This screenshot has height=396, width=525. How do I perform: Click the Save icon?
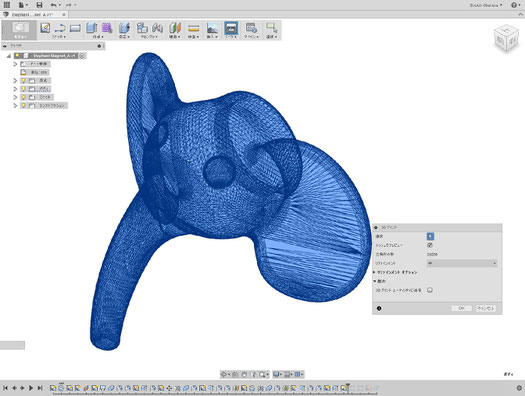tap(39, 5)
